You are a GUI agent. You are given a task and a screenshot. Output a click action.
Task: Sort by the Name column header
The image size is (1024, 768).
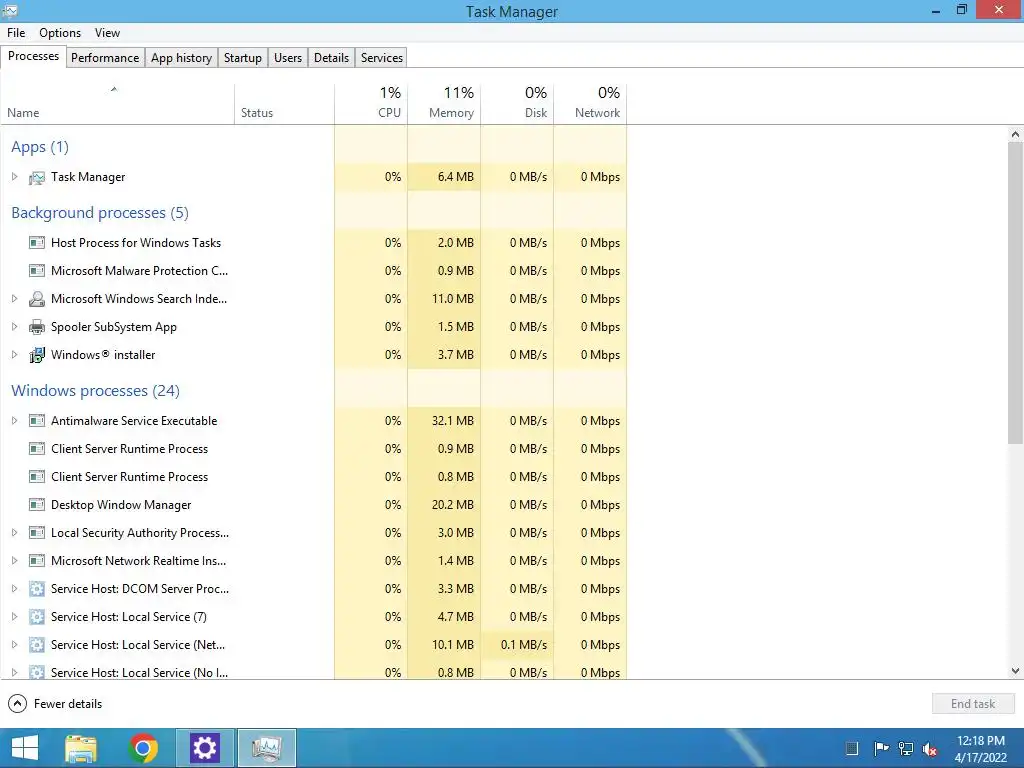pyautogui.click(x=118, y=104)
